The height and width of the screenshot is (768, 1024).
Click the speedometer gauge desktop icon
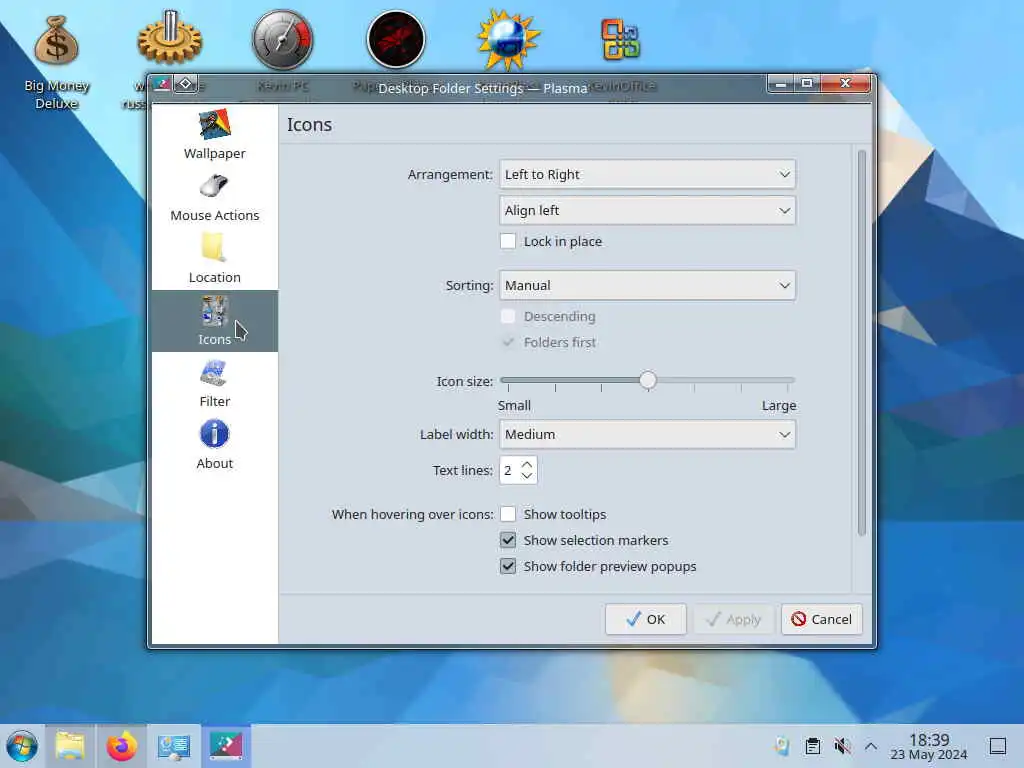tap(283, 39)
